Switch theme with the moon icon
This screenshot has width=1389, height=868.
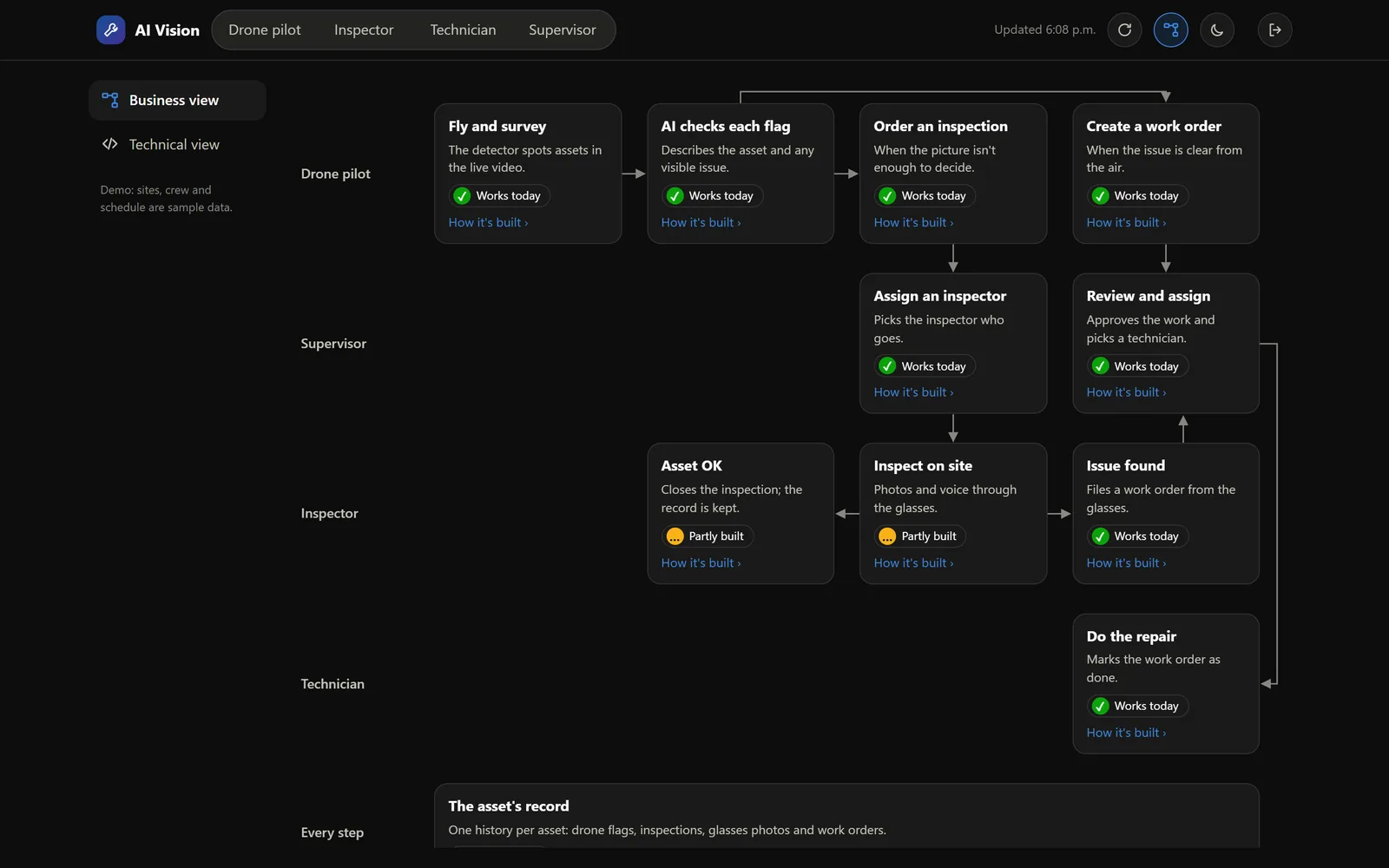pyautogui.click(x=1217, y=30)
